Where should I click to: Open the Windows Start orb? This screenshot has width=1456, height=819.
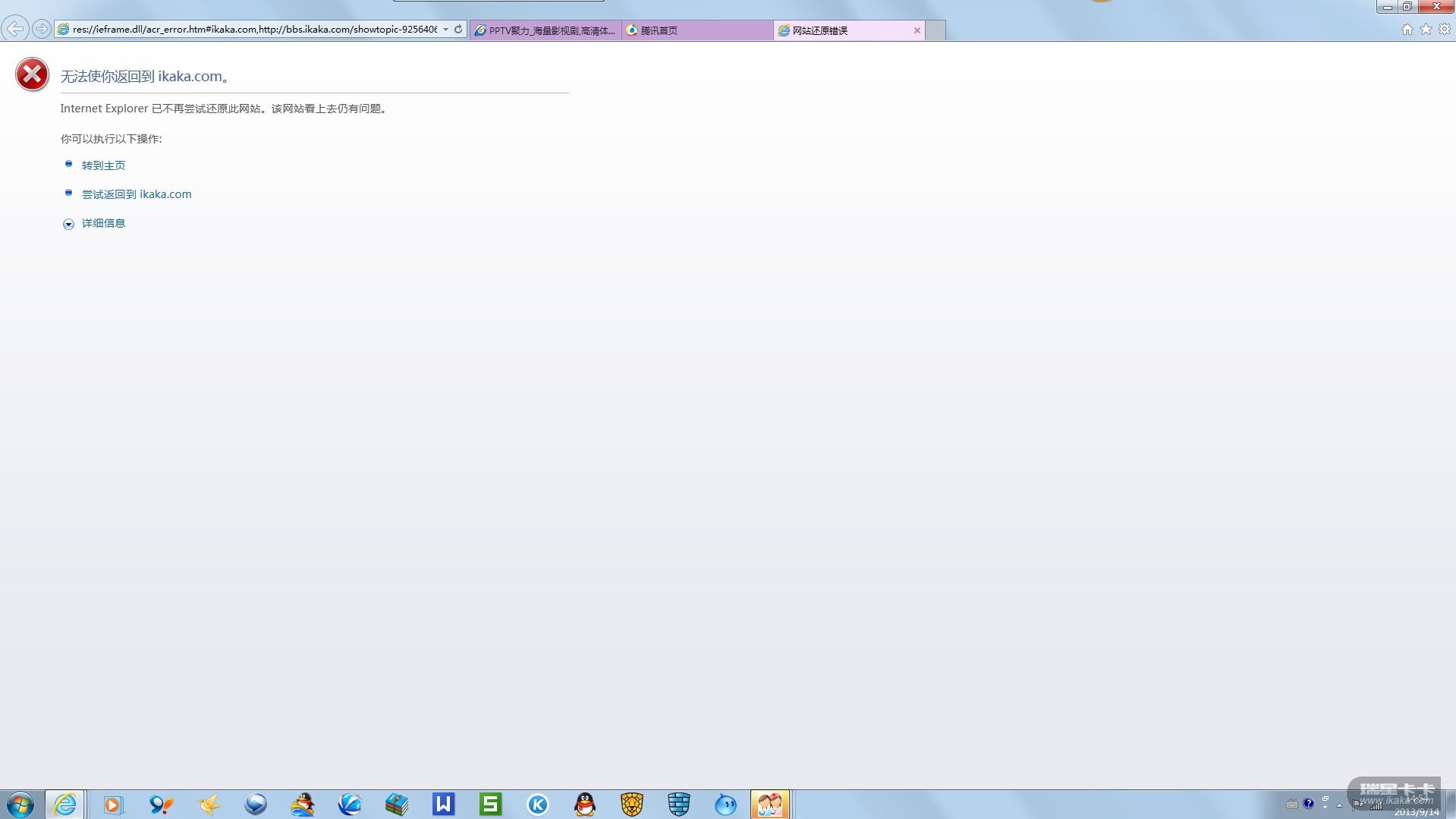pos(20,804)
